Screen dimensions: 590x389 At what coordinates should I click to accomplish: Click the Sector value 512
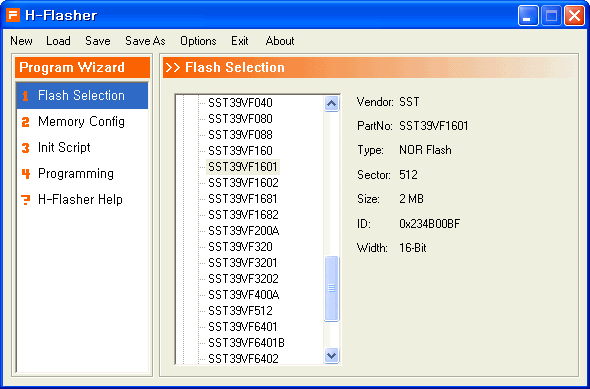click(408, 175)
